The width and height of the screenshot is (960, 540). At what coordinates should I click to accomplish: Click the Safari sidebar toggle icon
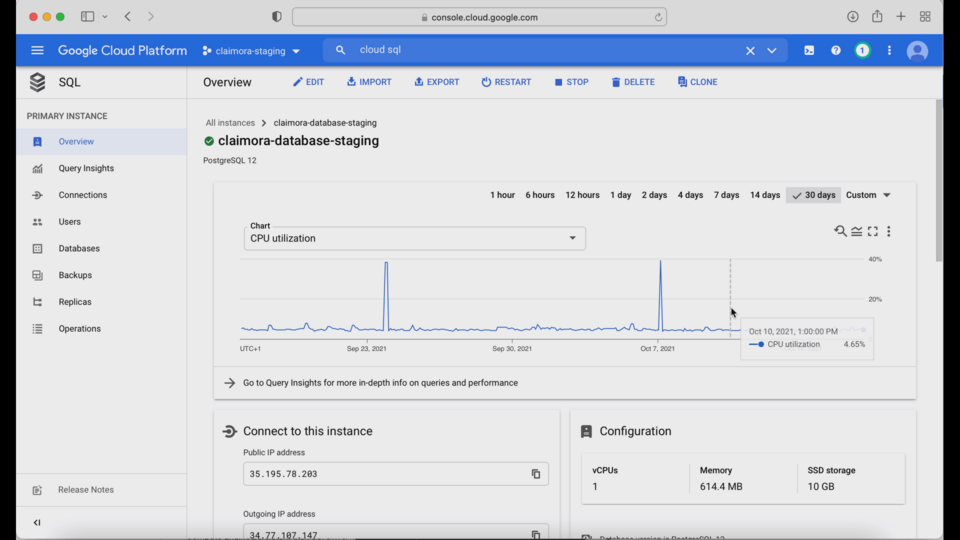point(88,17)
